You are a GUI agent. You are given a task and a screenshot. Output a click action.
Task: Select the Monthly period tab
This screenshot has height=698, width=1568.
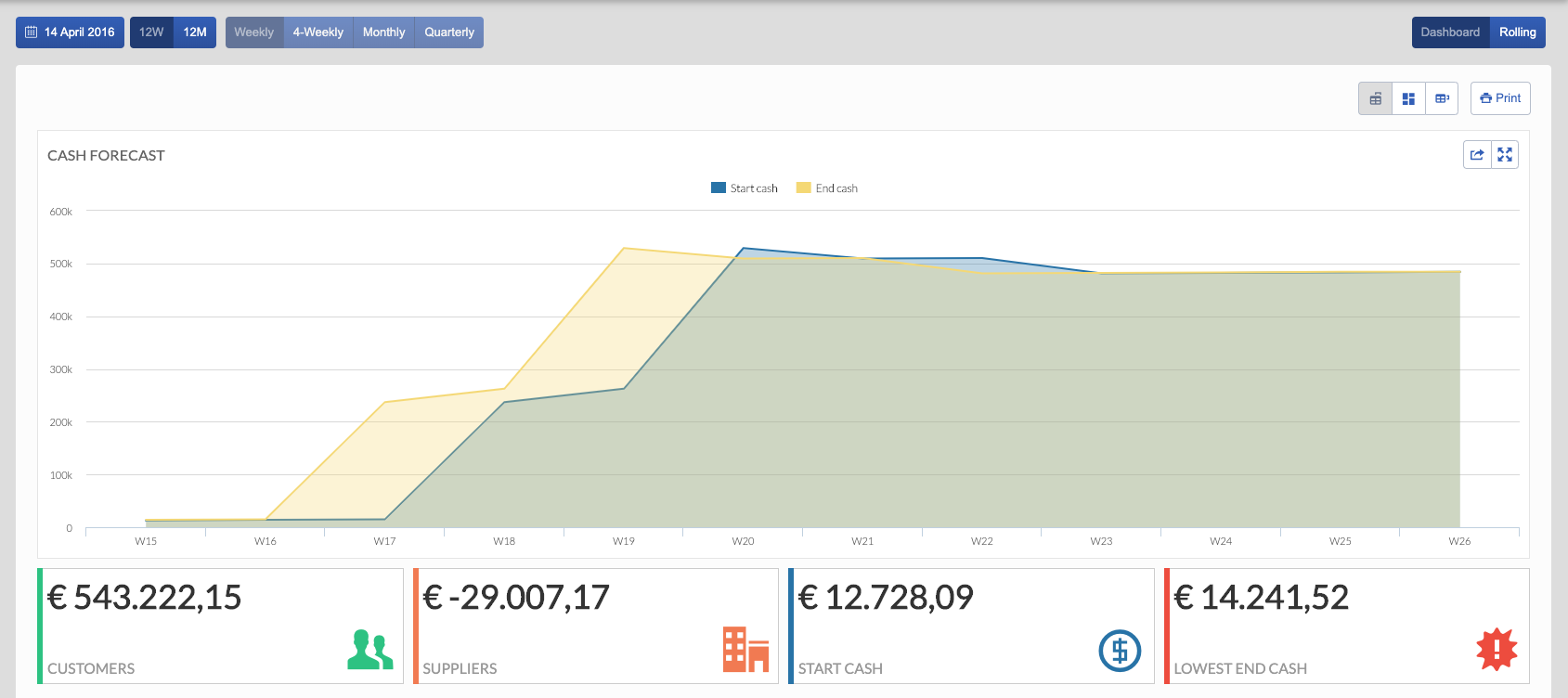tap(383, 32)
